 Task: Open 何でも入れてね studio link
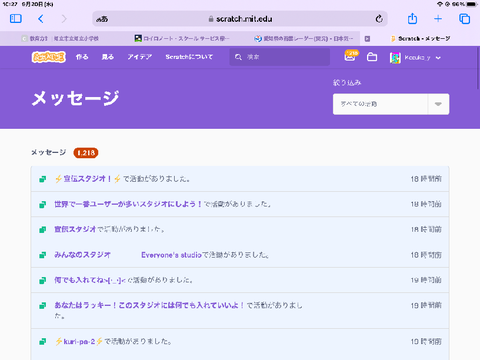(x=90, y=280)
